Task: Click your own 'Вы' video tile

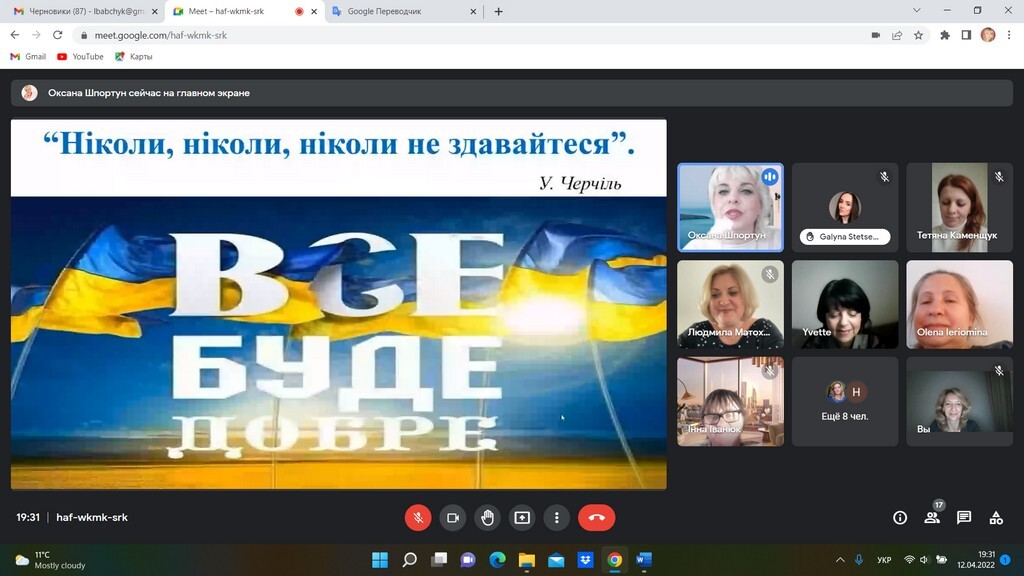Action: pyautogui.click(x=959, y=402)
